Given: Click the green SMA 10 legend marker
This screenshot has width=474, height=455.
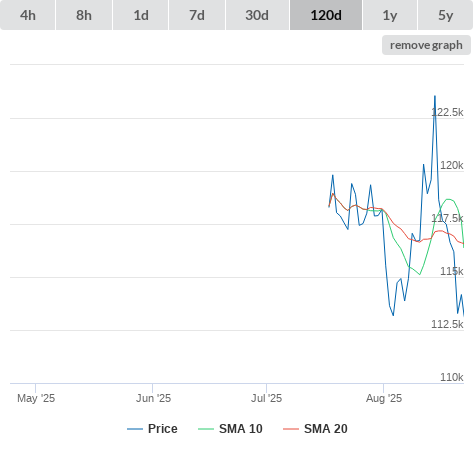Looking at the screenshot, I should (206, 429).
